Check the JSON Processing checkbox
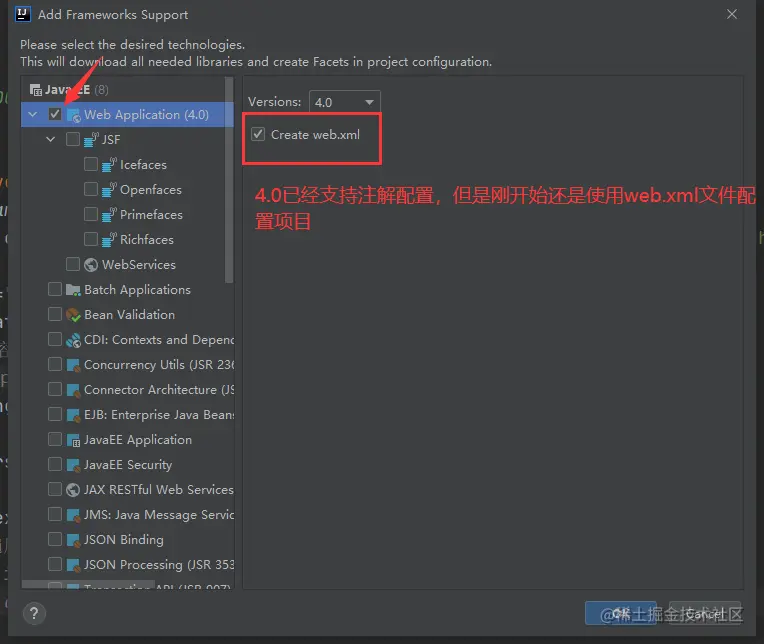Screen dimensions: 764x644 point(55,564)
